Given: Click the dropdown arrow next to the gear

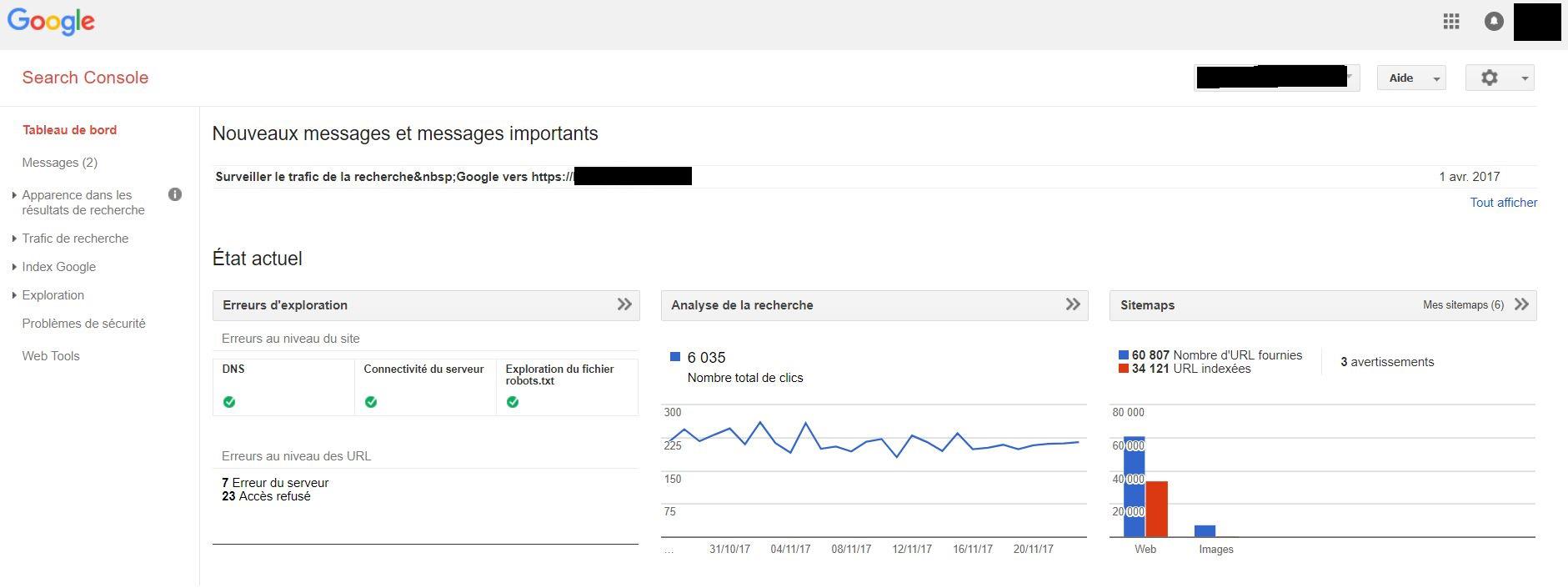Looking at the screenshot, I should click(x=1525, y=78).
